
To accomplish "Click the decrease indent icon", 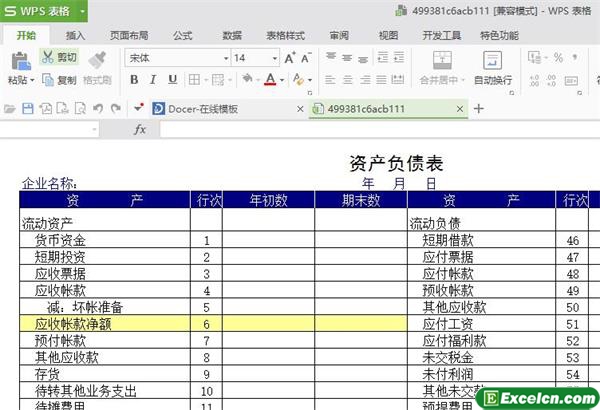I will click(x=383, y=57).
